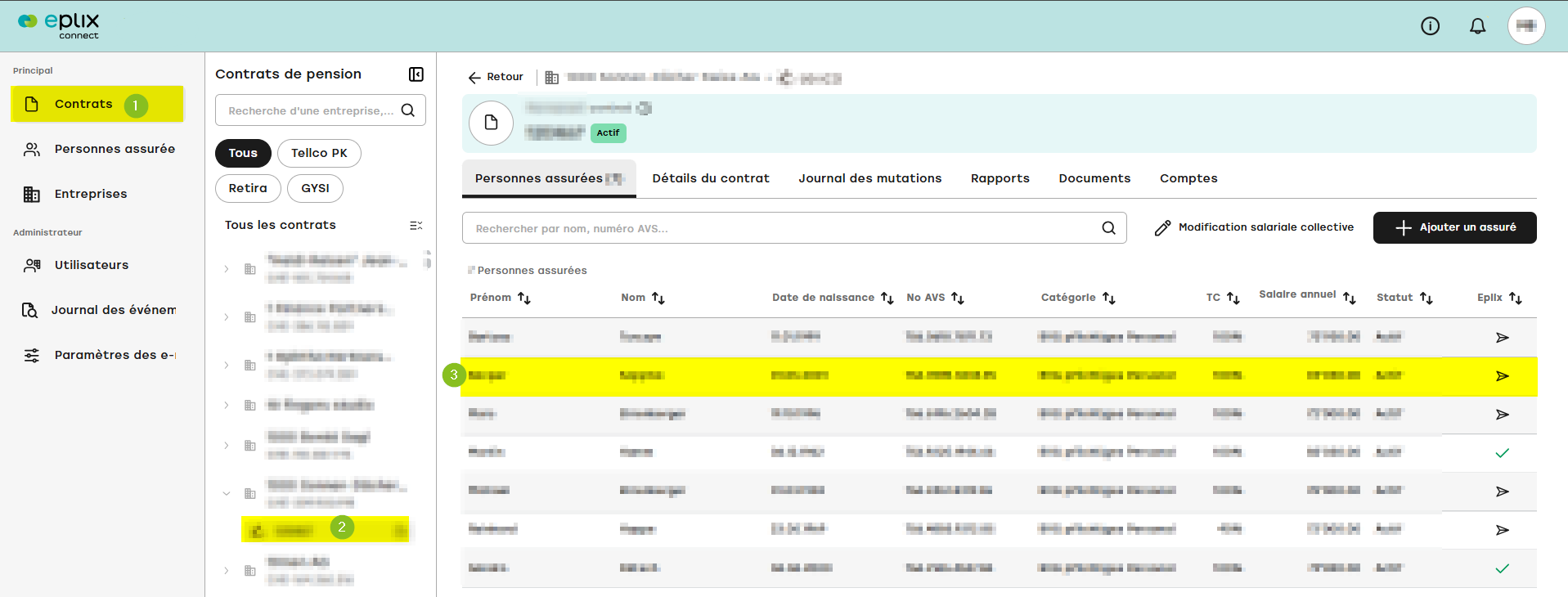Screen dimensions: 1568x597
Task: Switch to Rapports tab
Action: (1000, 178)
